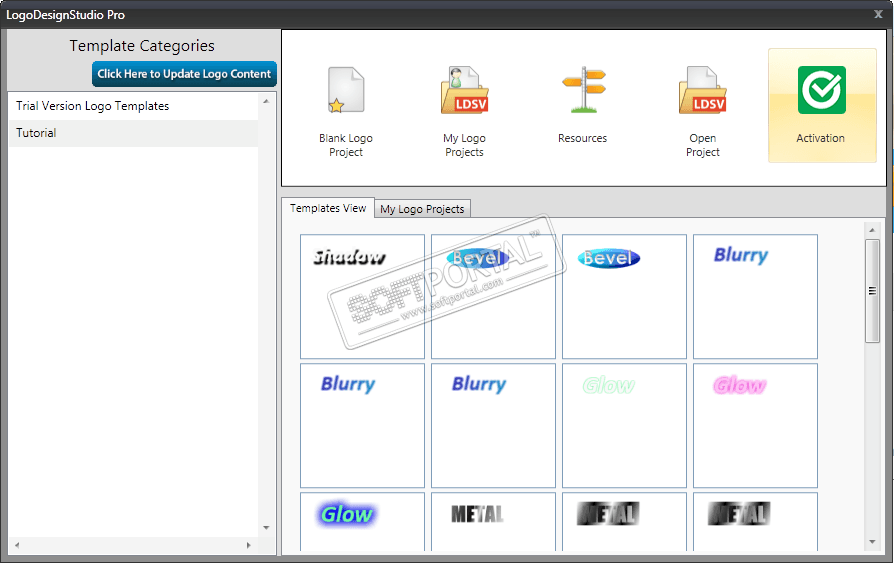
Task: Pick the pale green Glow template
Action: 624,425
